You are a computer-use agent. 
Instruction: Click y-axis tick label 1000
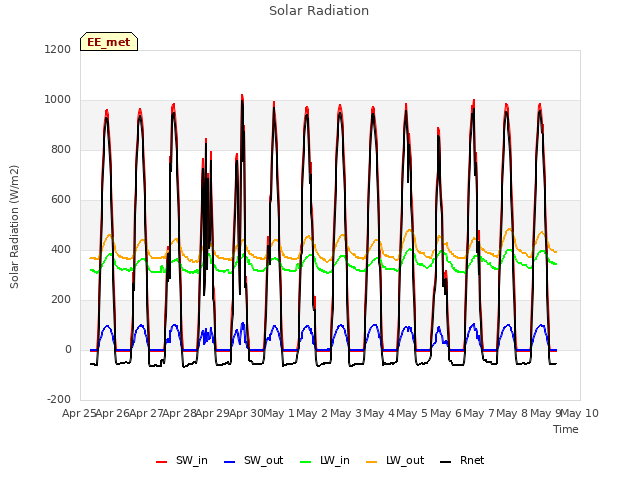pyautogui.click(x=58, y=100)
